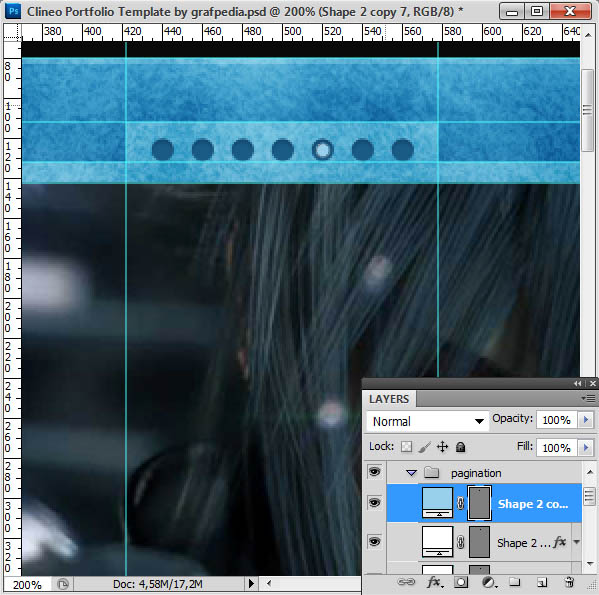Create new adjustment layer icon
Screen dimensions: 599x595
pos(489,582)
